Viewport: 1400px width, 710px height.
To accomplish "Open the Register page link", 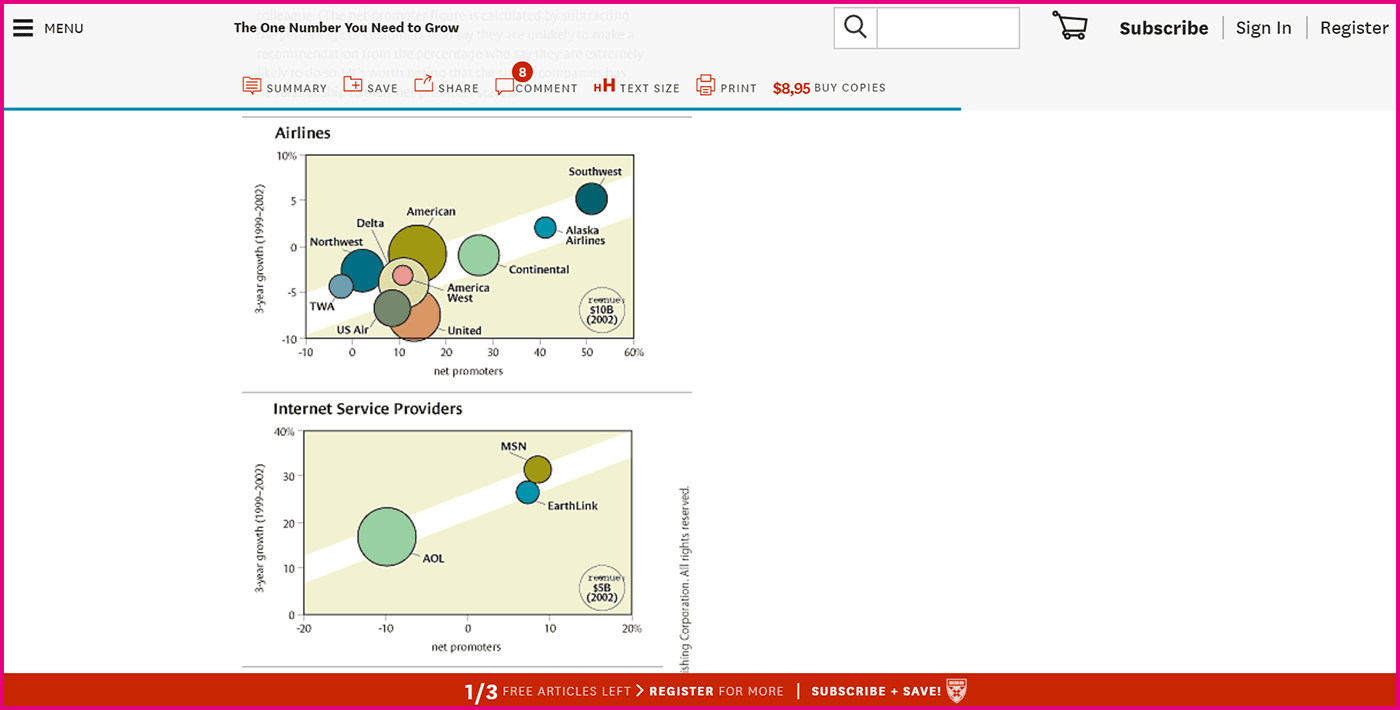I will tap(1353, 28).
